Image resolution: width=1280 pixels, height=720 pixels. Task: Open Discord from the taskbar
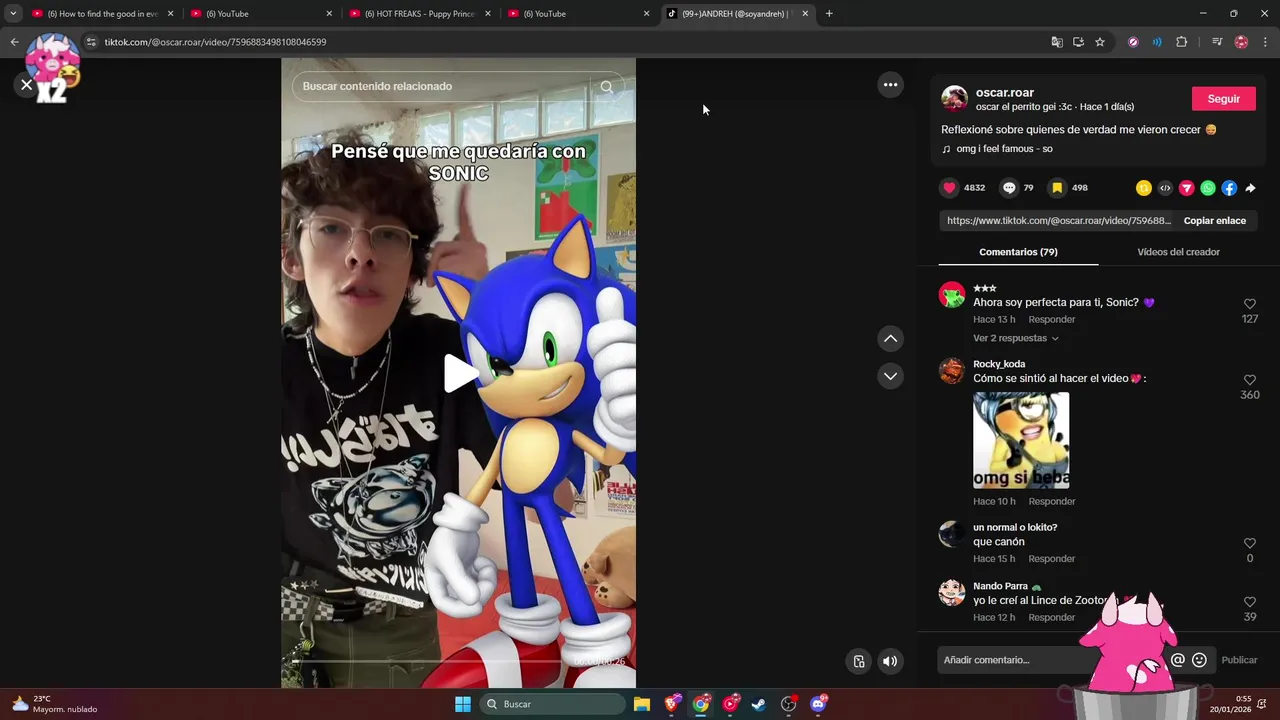[x=818, y=704]
